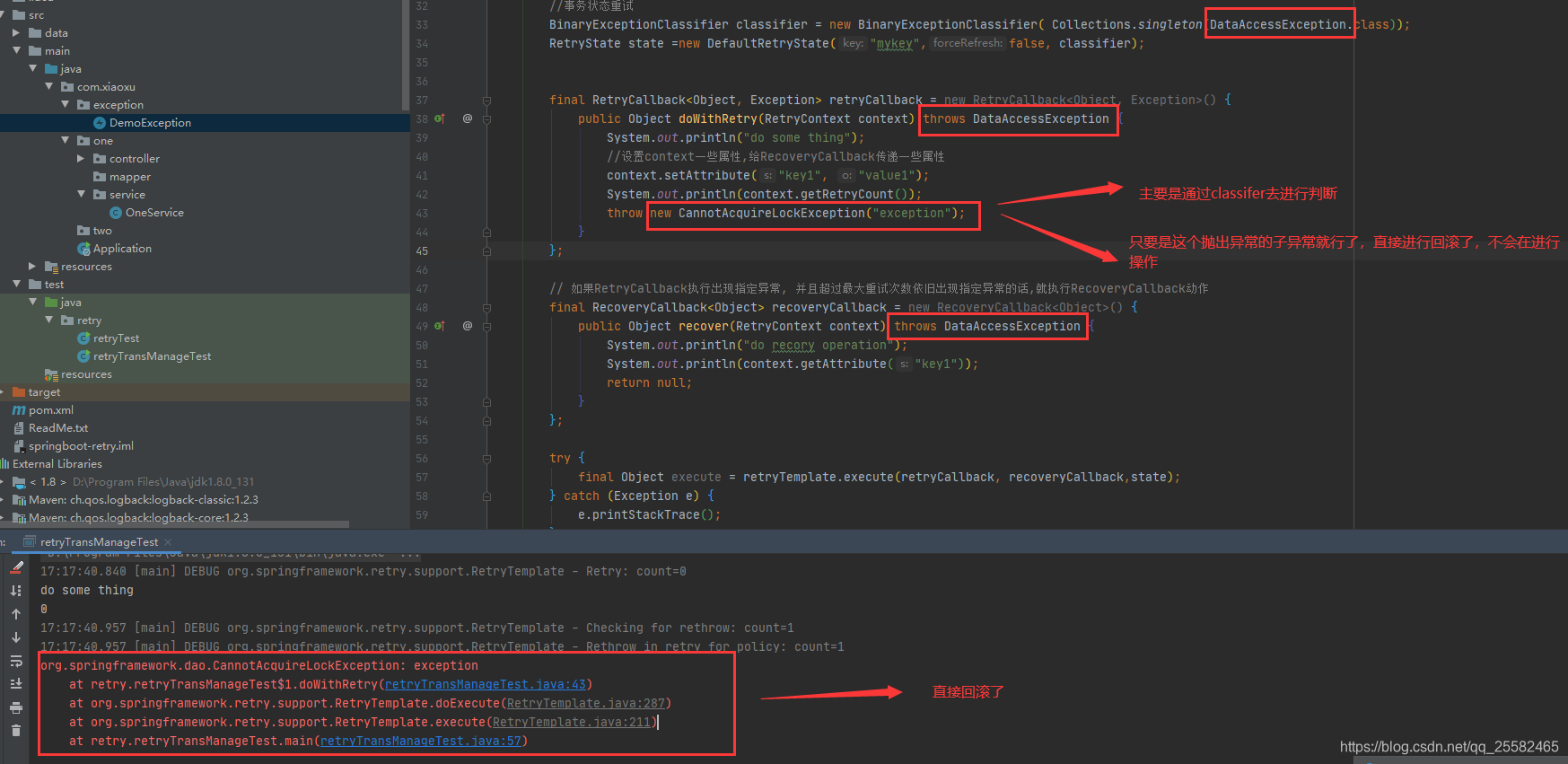Click the ReadMe.txt file icon

coord(19,428)
